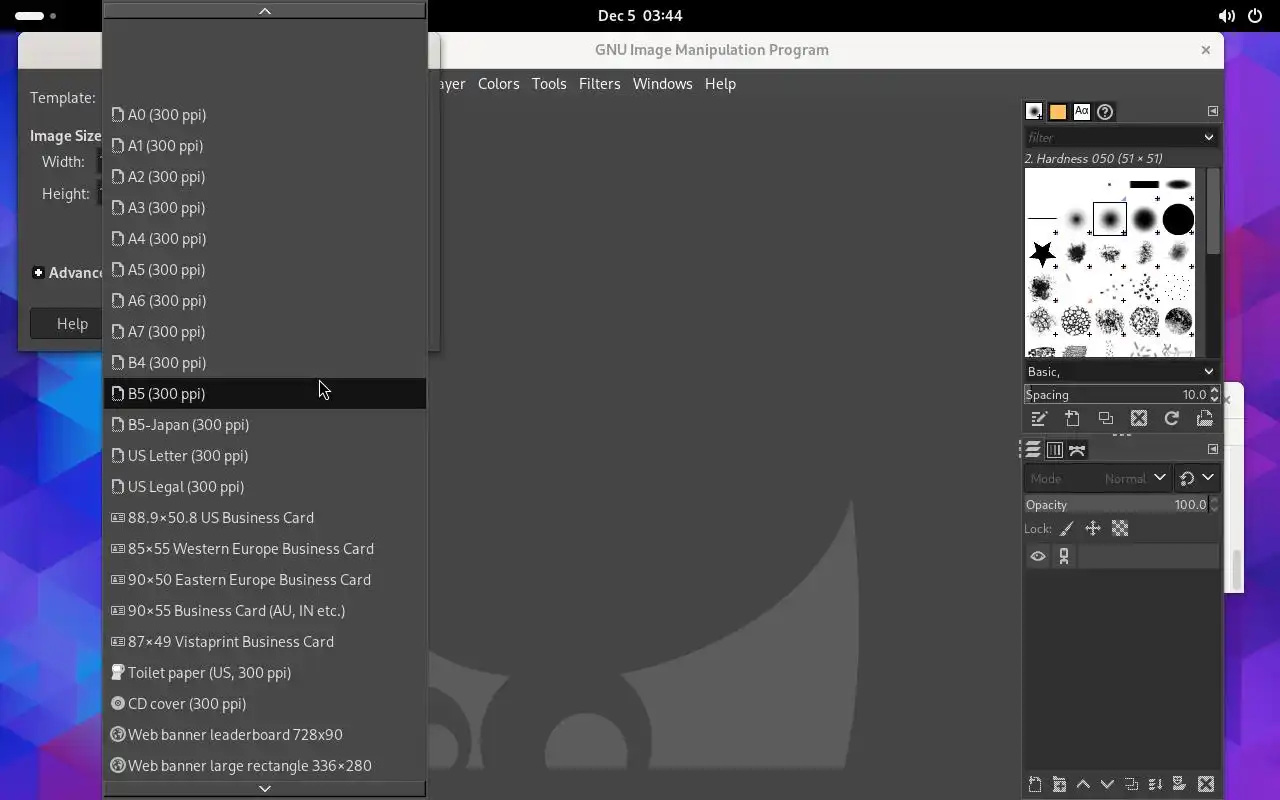The height and width of the screenshot is (800, 1280).
Task: Open the Tools menu
Action: pos(549,84)
